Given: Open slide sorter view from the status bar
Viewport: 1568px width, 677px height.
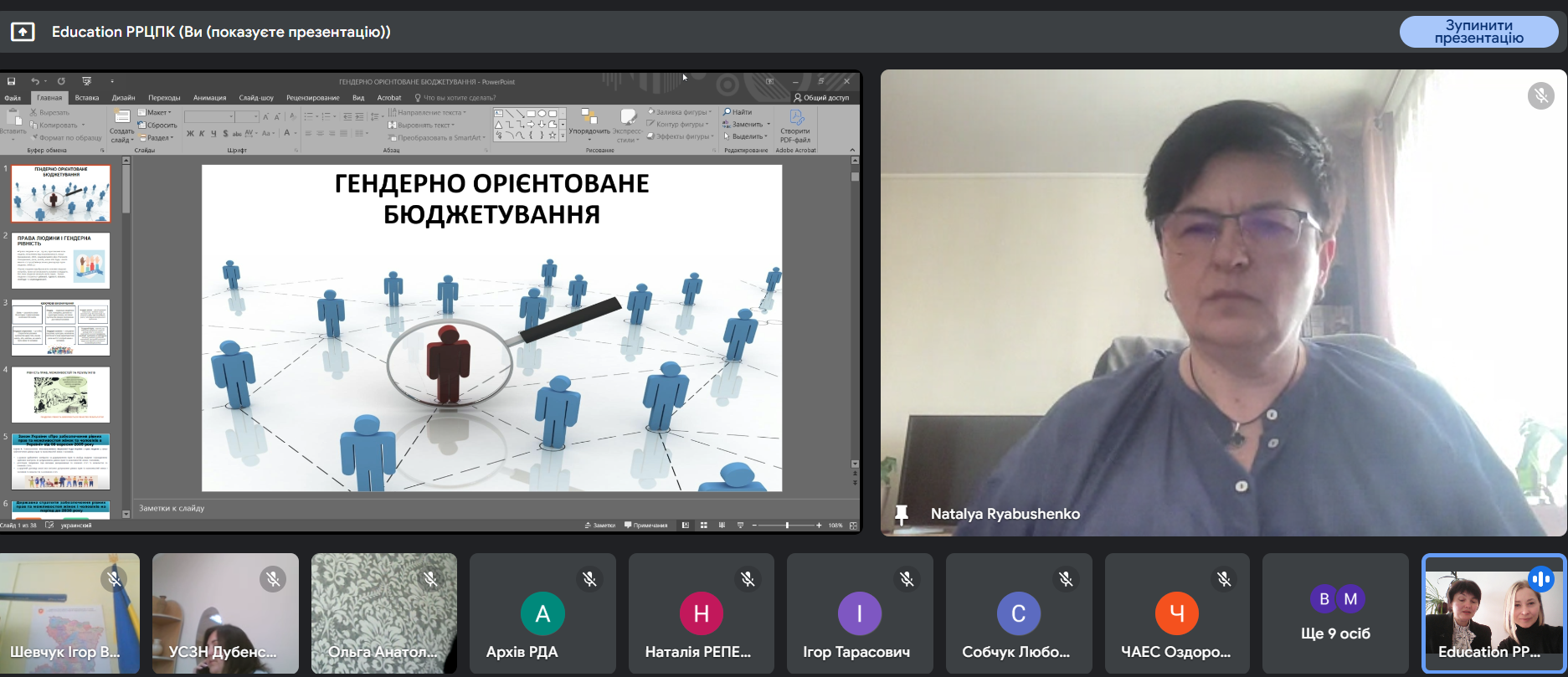Looking at the screenshot, I should click(x=704, y=526).
